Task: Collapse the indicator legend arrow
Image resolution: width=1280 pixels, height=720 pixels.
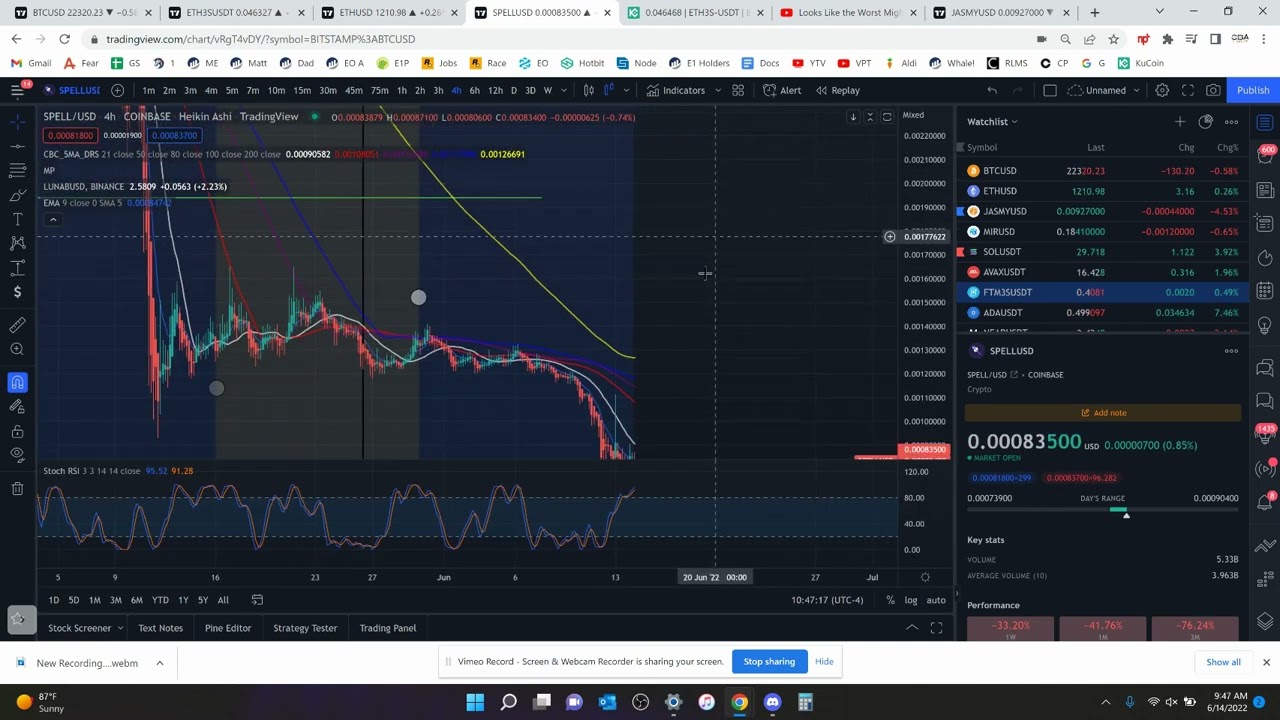Action: (x=53, y=220)
